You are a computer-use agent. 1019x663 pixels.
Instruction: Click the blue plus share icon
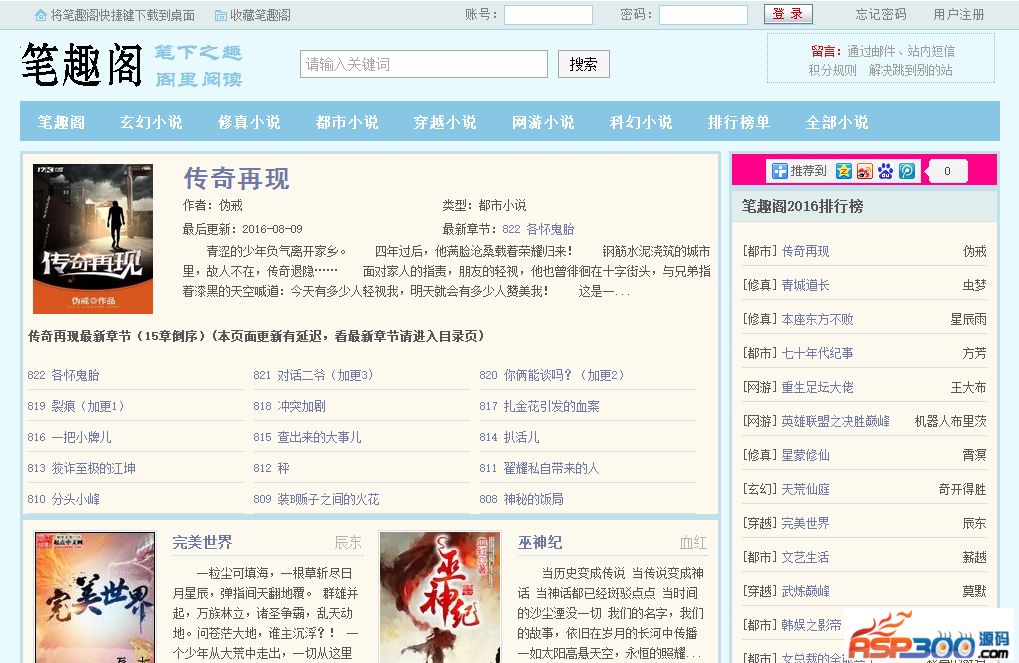coord(780,171)
